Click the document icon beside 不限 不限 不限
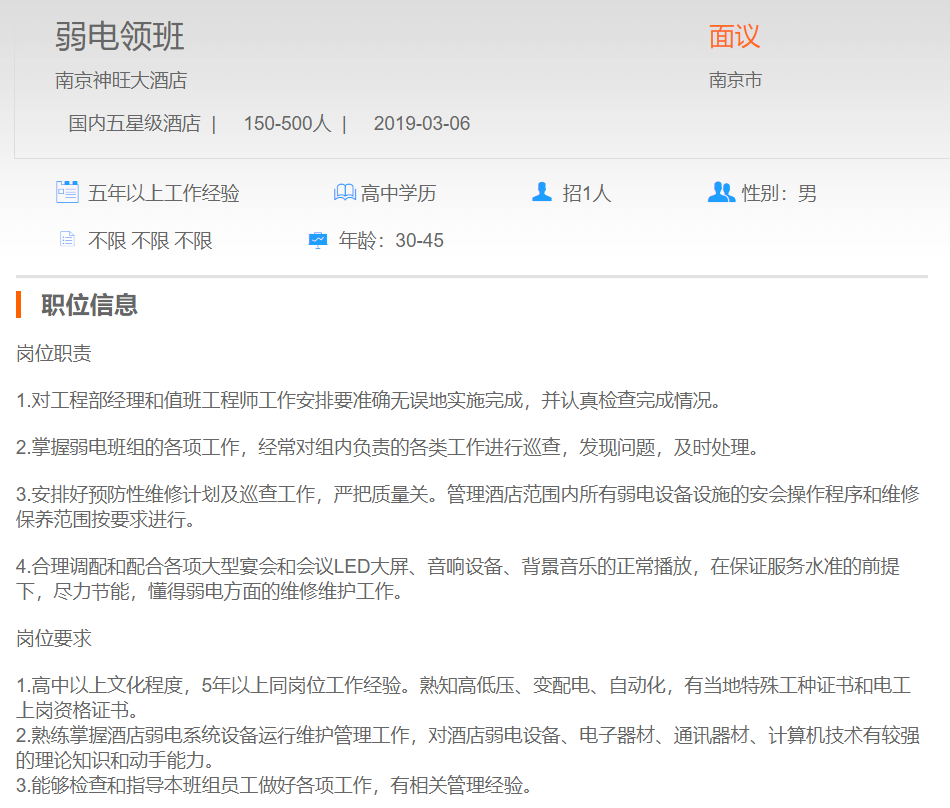Viewport: 950px width, 808px height. point(67,240)
